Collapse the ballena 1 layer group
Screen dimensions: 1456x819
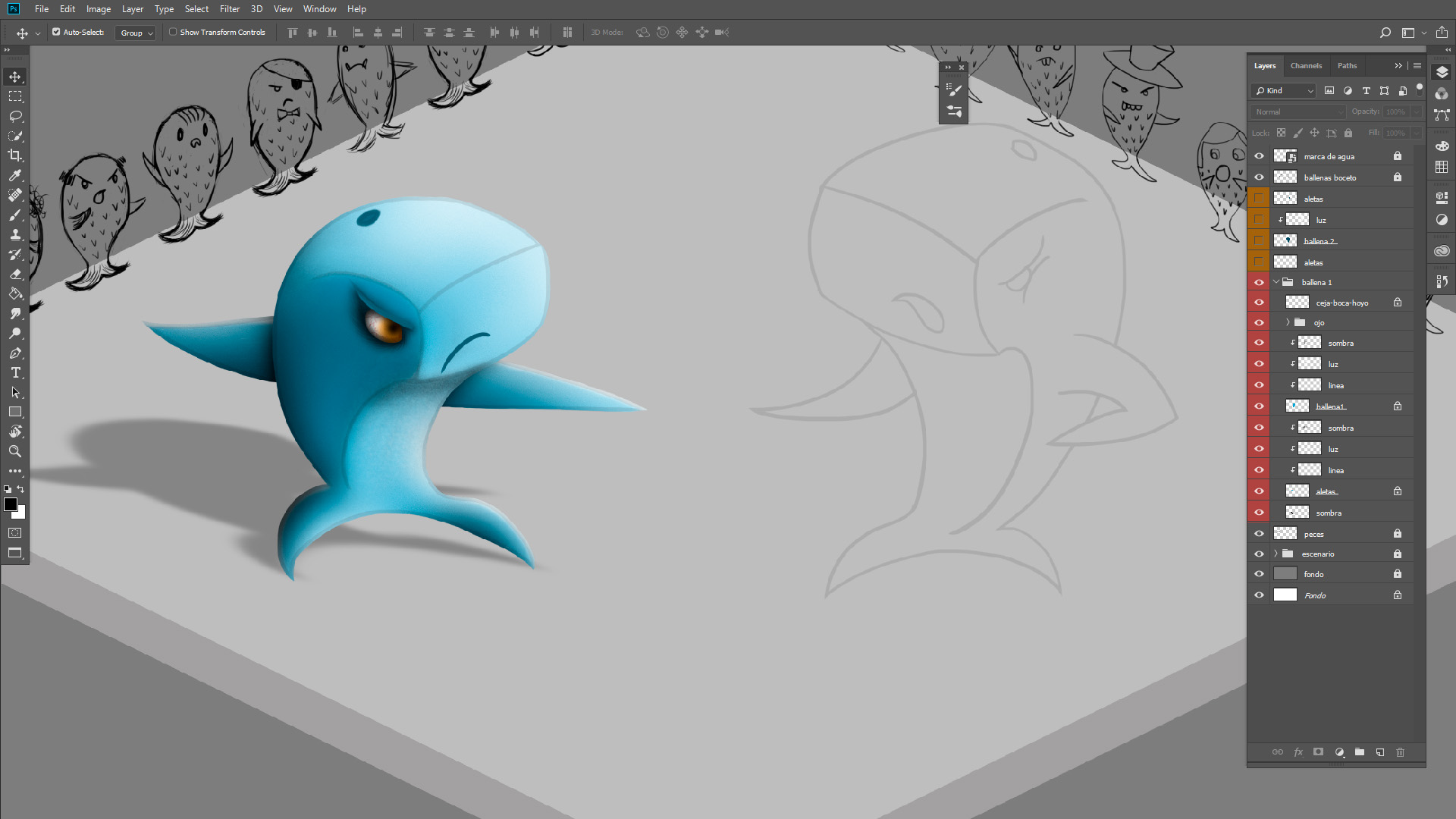tap(1276, 281)
